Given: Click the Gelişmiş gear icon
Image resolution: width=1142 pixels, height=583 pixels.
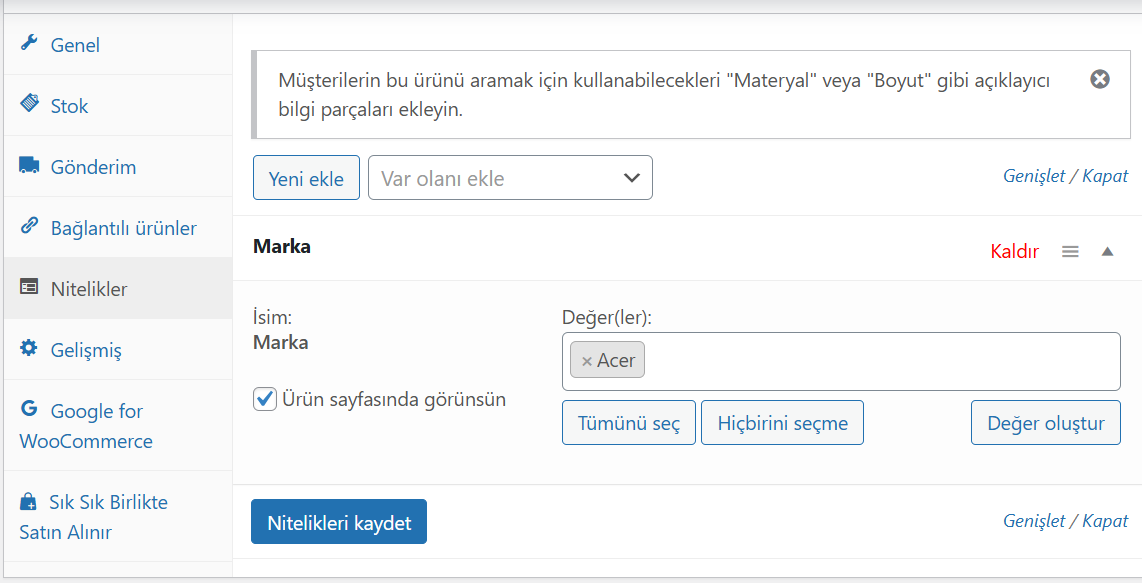Looking at the screenshot, I should tap(28, 348).
